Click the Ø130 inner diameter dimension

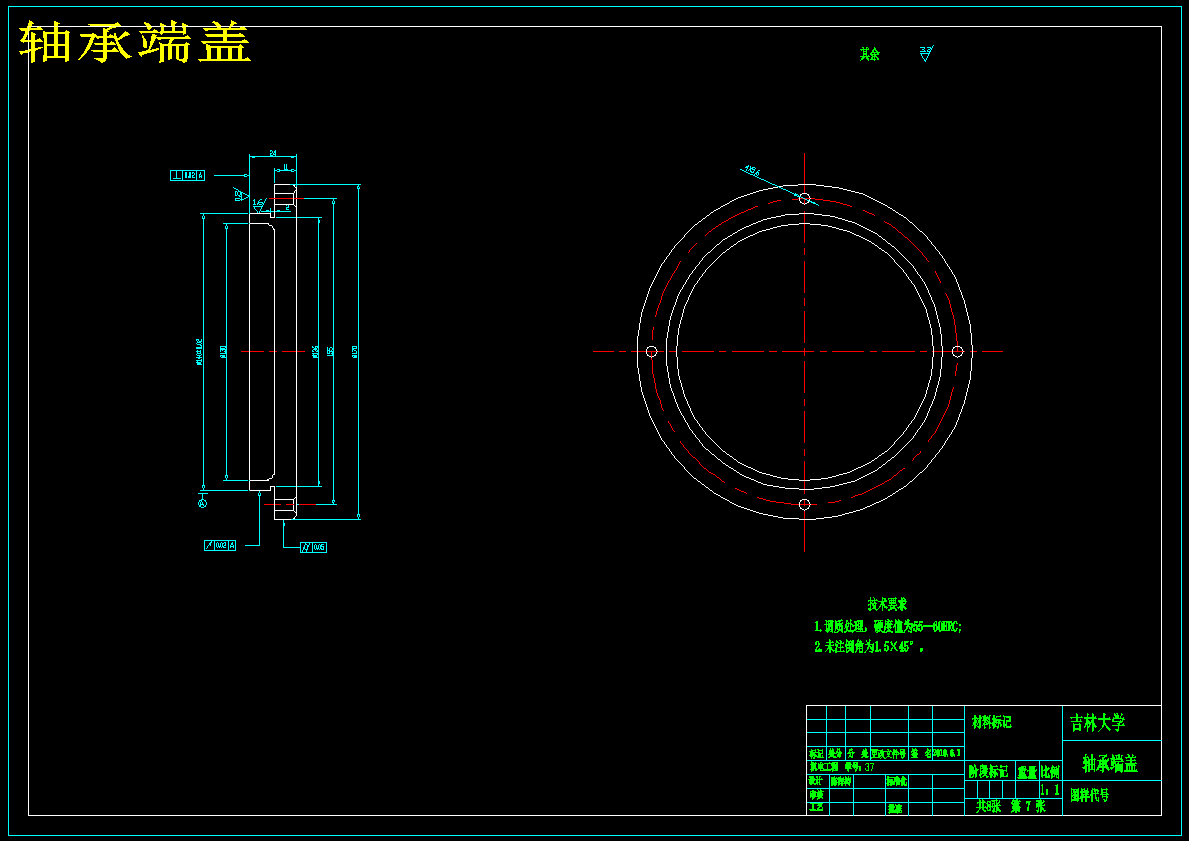(223, 351)
